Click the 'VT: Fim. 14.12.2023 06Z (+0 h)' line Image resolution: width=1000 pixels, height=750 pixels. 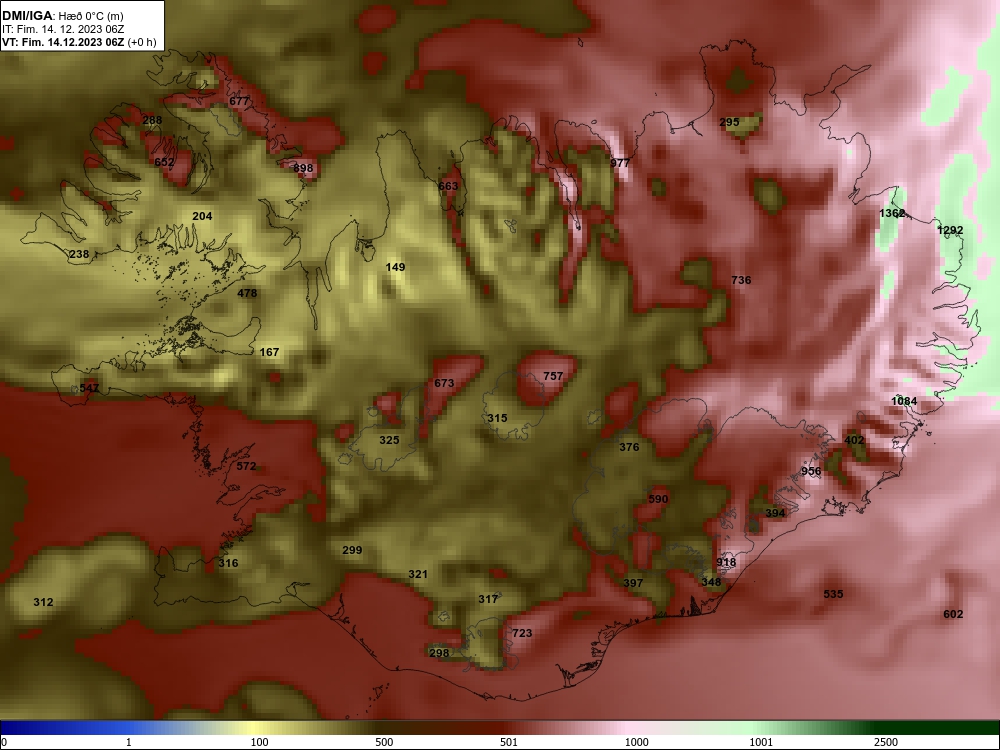[79, 42]
